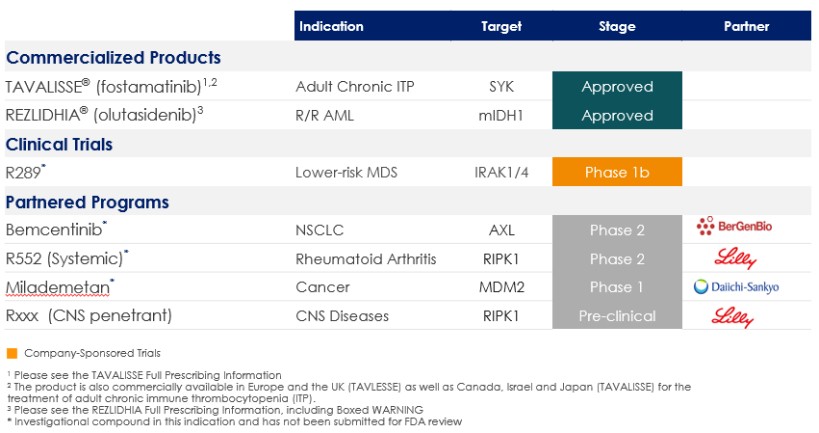Select the Stage column header

point(617,26)
